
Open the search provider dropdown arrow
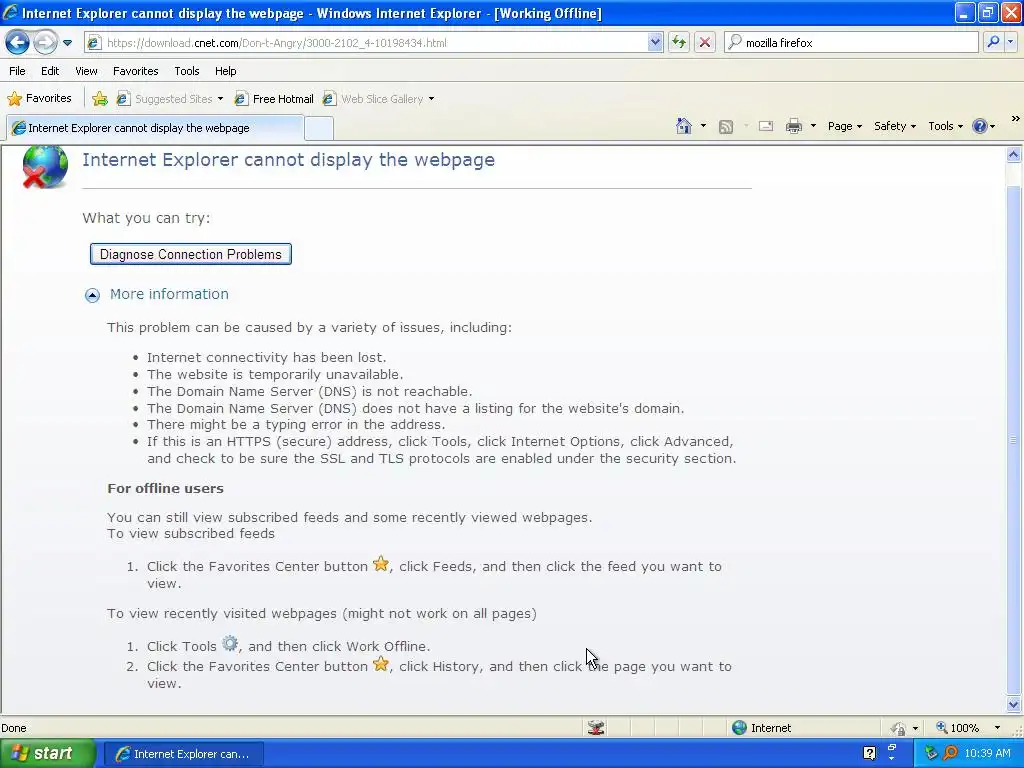click(x=1010, y=42)
